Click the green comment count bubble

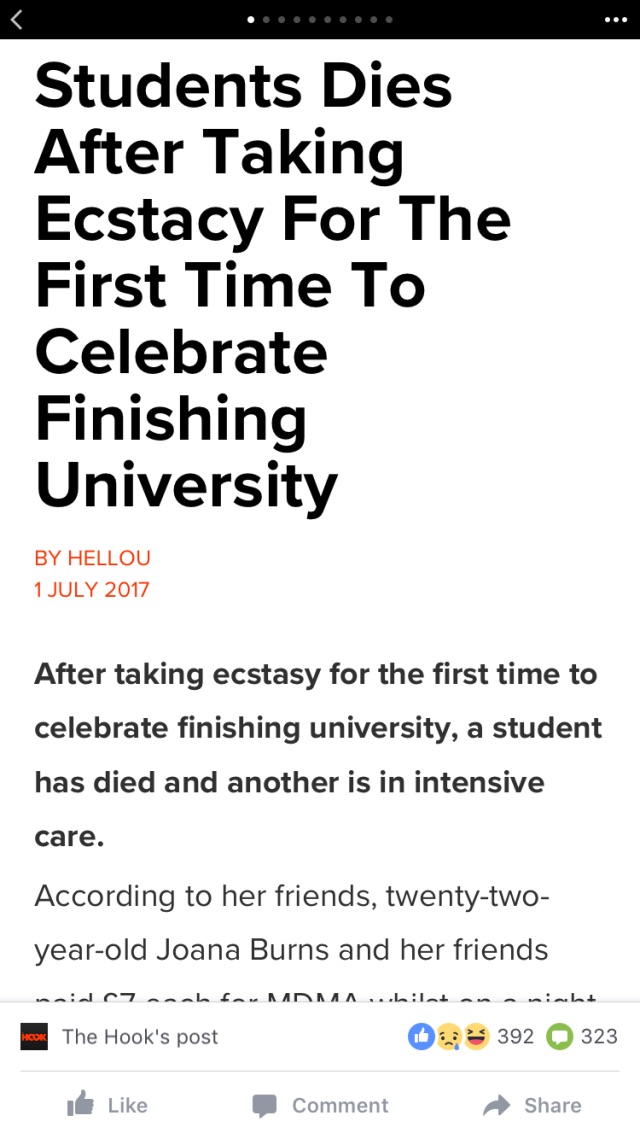click(x=559, y=1037)
